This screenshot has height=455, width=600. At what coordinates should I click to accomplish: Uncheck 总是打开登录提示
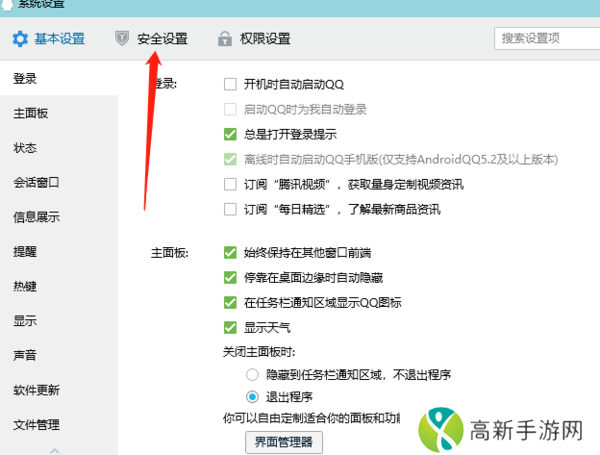tap(230, 134)
